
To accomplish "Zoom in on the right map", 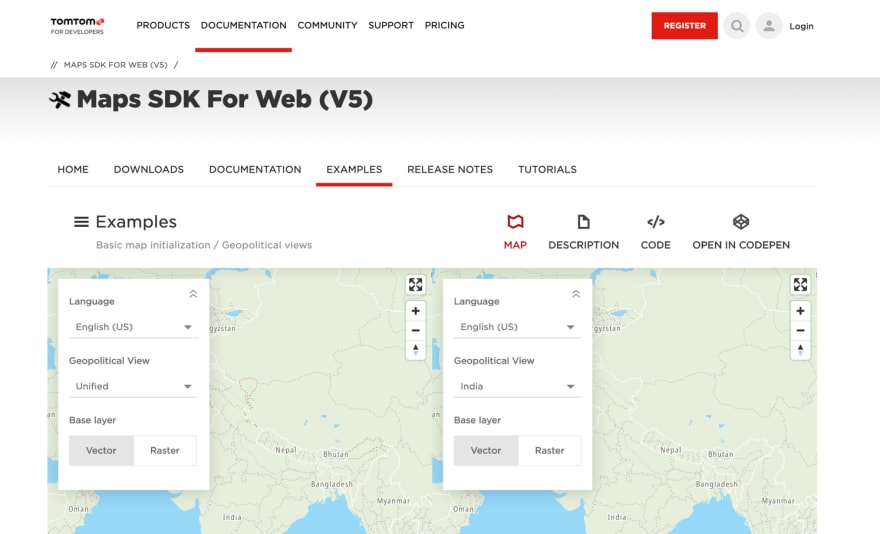I will point(800,311).
